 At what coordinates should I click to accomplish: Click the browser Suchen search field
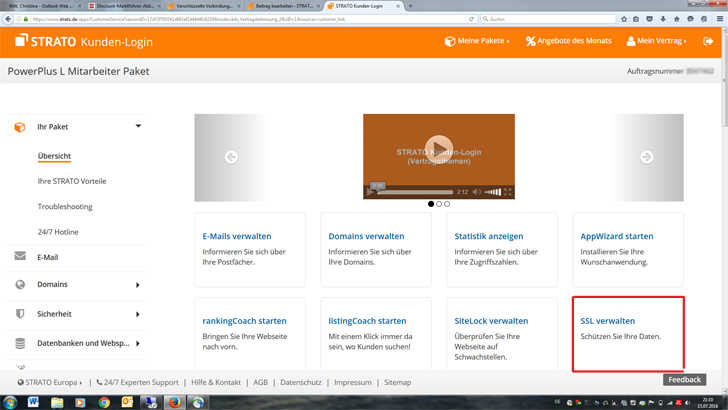pyautogui.click(x=548, y=19)
